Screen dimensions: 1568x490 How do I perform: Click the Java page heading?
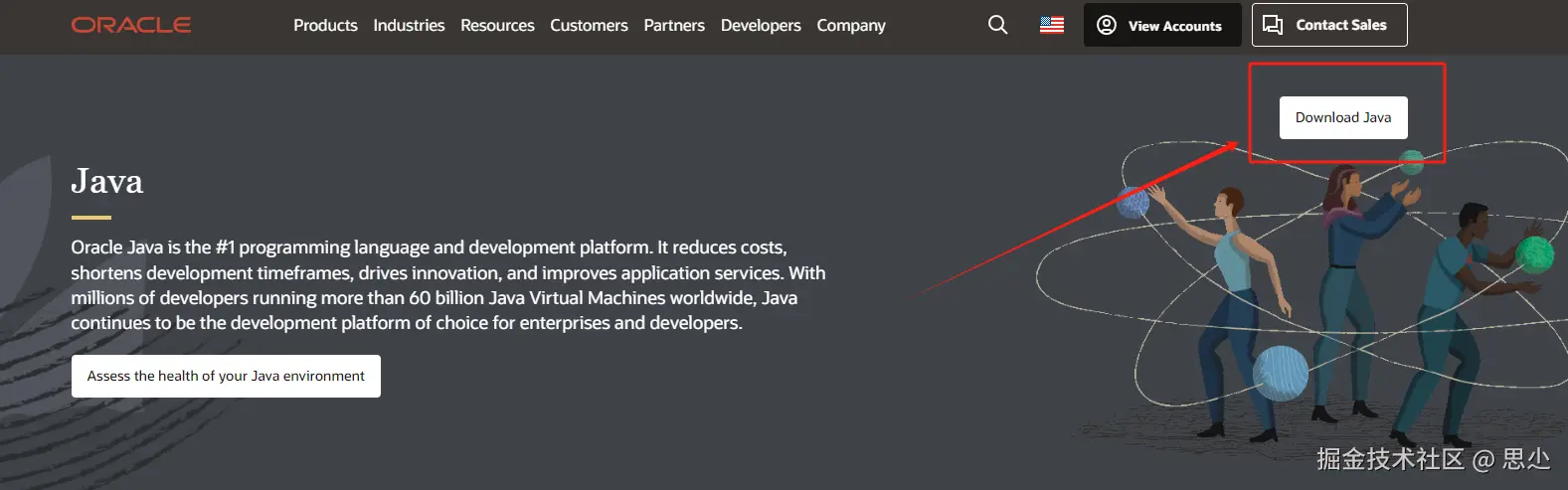click(107, 181)
